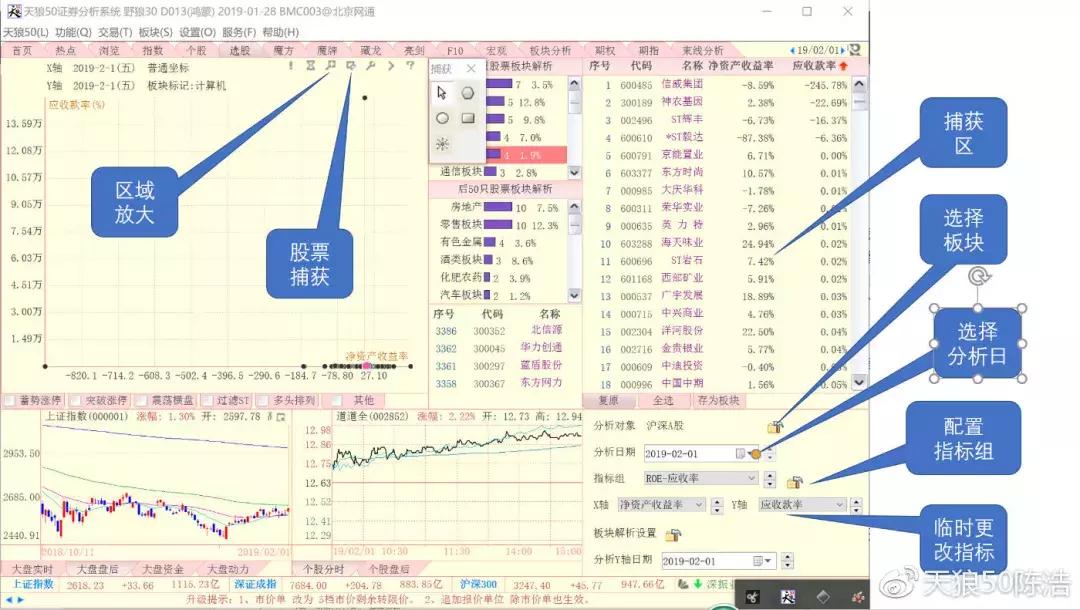This screenshot has height=610, width=1080.
Task: Click the 存为板块 button
Action: click(x=719, y=402)
